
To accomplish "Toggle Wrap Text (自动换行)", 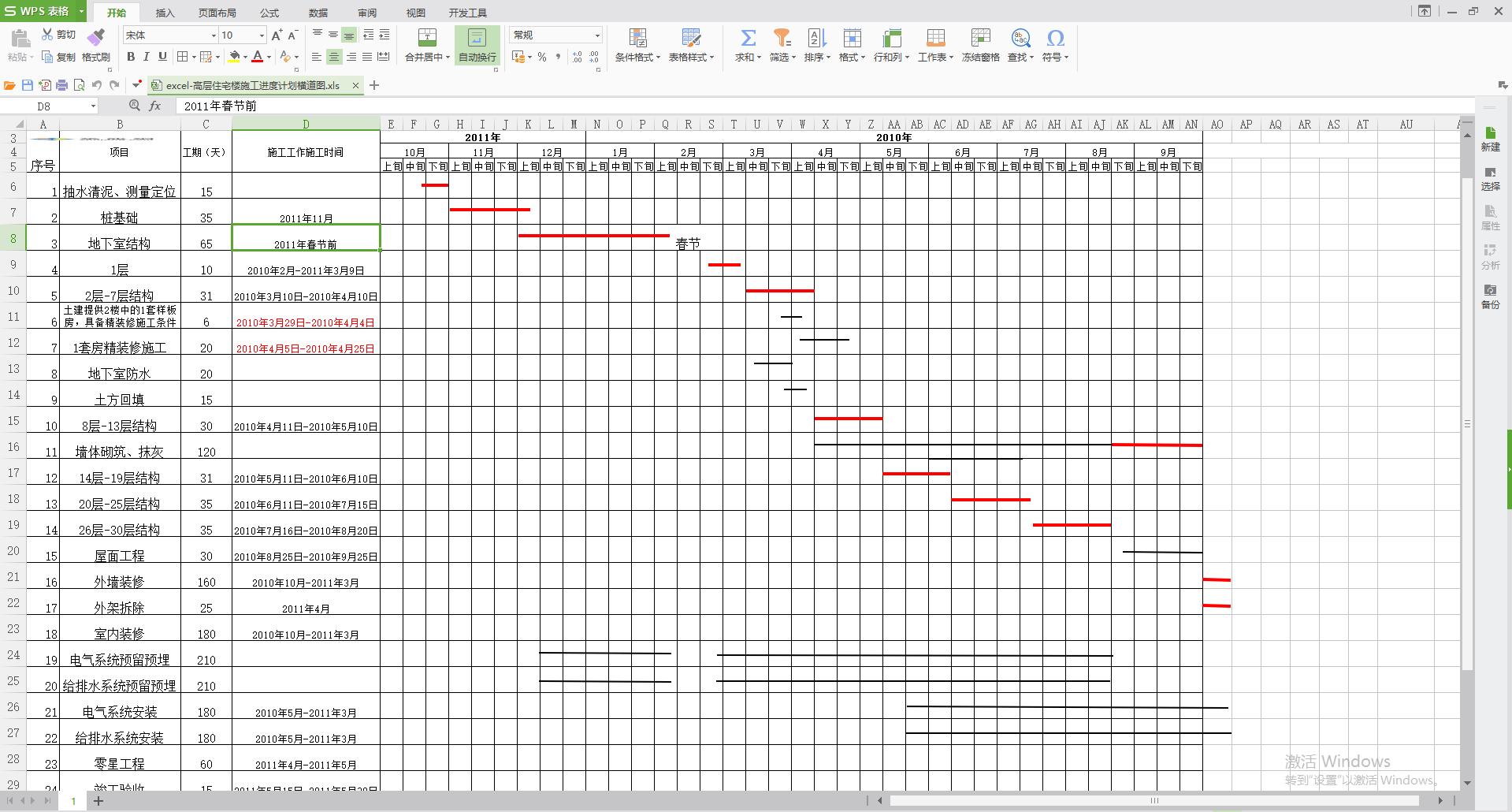I will 477,45.
